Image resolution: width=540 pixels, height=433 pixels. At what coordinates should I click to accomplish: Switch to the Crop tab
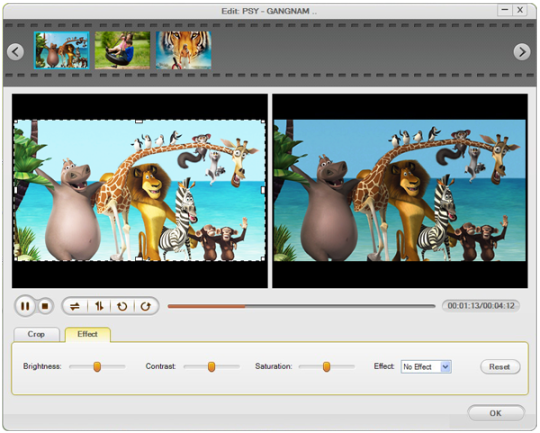[x=36, y=334]
